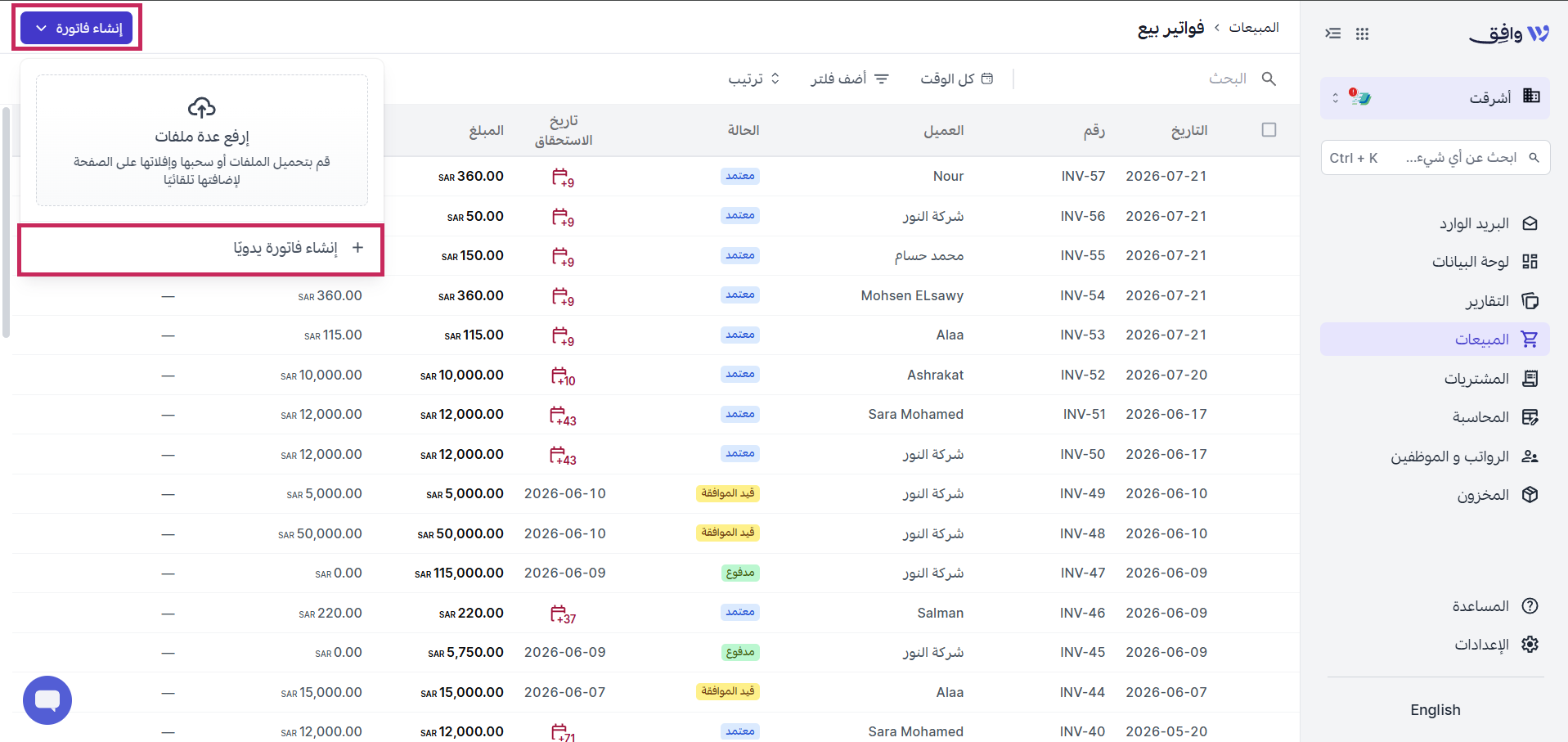Image resolution: width=1568 pixels, height=742 pixels.
Task: Click the due date 2026-06-10 for INV-48
Action: 564,533
